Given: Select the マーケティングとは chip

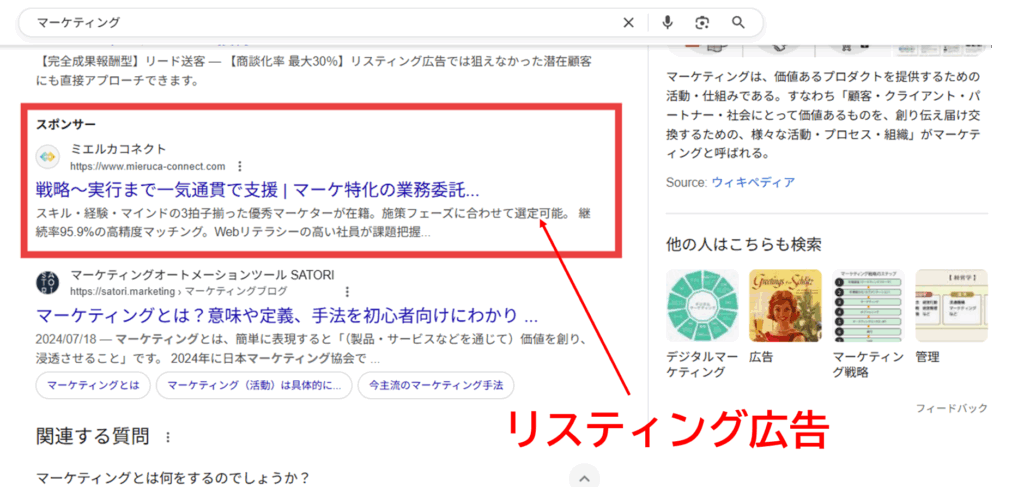Looking at the screenshot, I should pos(93,385).
